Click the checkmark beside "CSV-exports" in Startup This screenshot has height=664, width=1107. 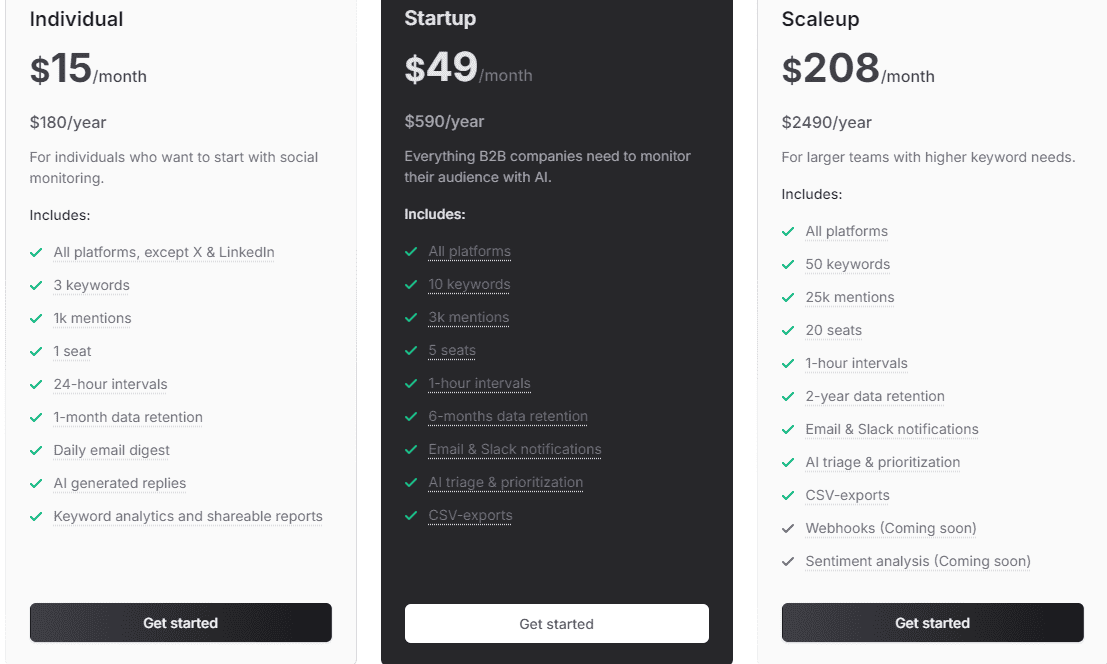tap(410, 516)
